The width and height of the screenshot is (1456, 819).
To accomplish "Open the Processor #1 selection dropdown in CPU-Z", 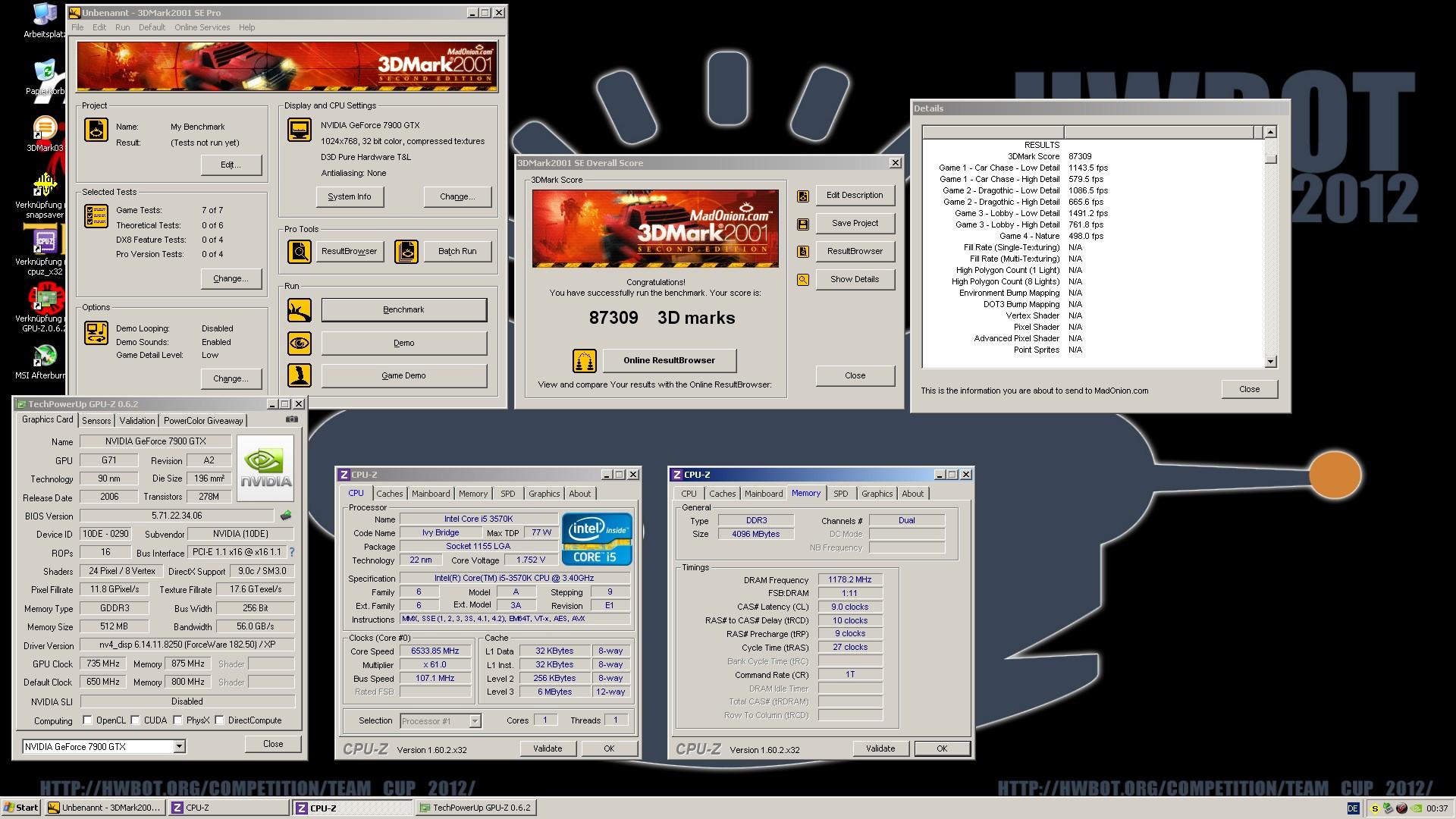I will tap(475, 721).
